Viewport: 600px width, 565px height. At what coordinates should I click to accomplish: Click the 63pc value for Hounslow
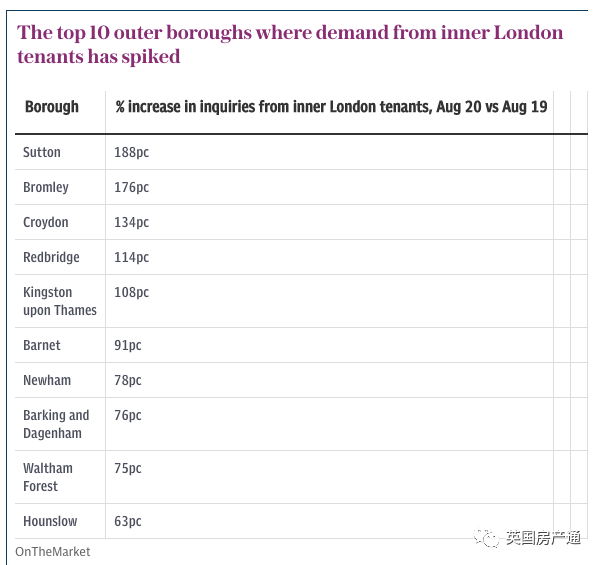[x=128, y=521]
